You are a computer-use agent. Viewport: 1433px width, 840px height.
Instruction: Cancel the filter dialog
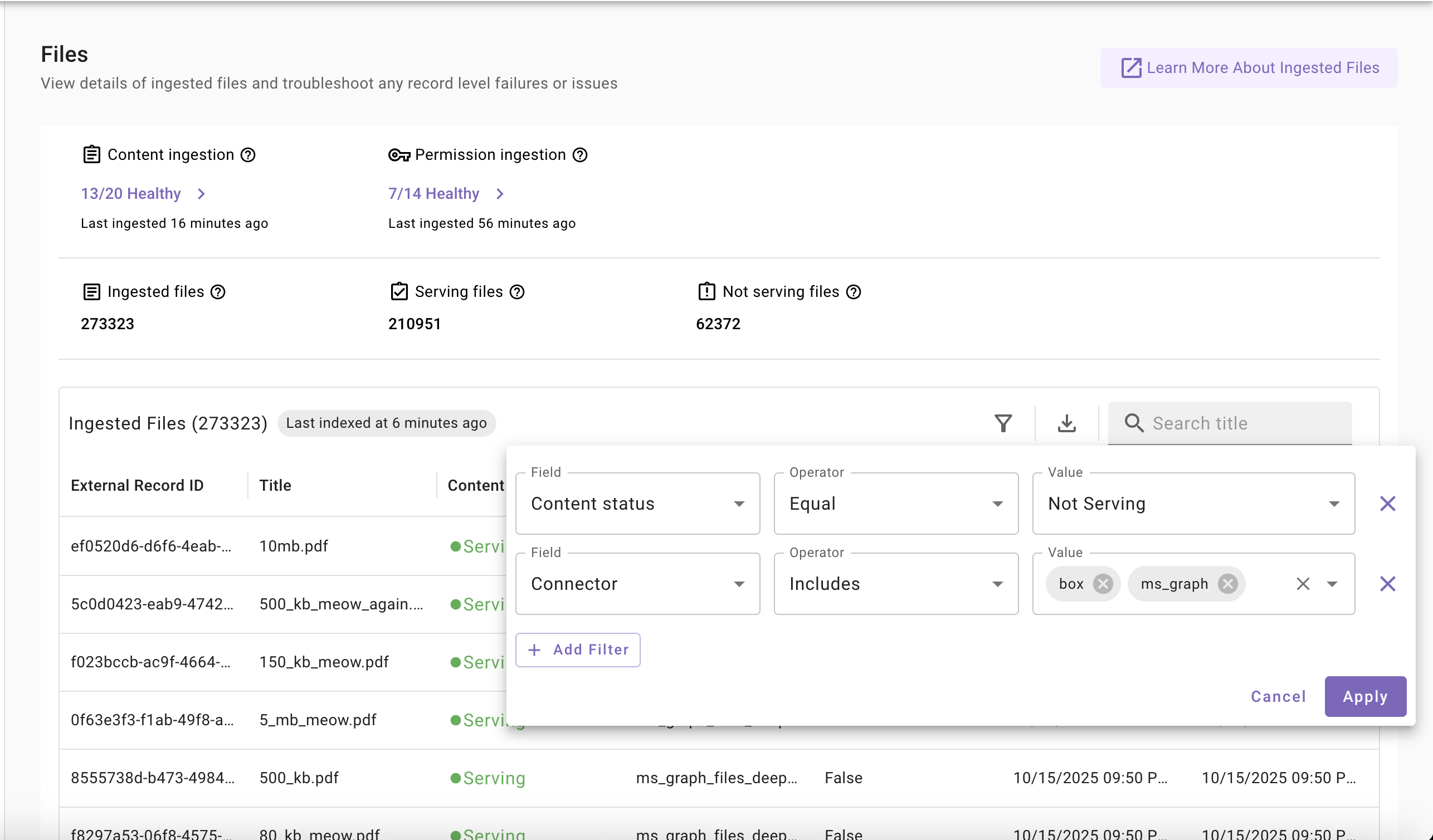tap(1278, 696)
